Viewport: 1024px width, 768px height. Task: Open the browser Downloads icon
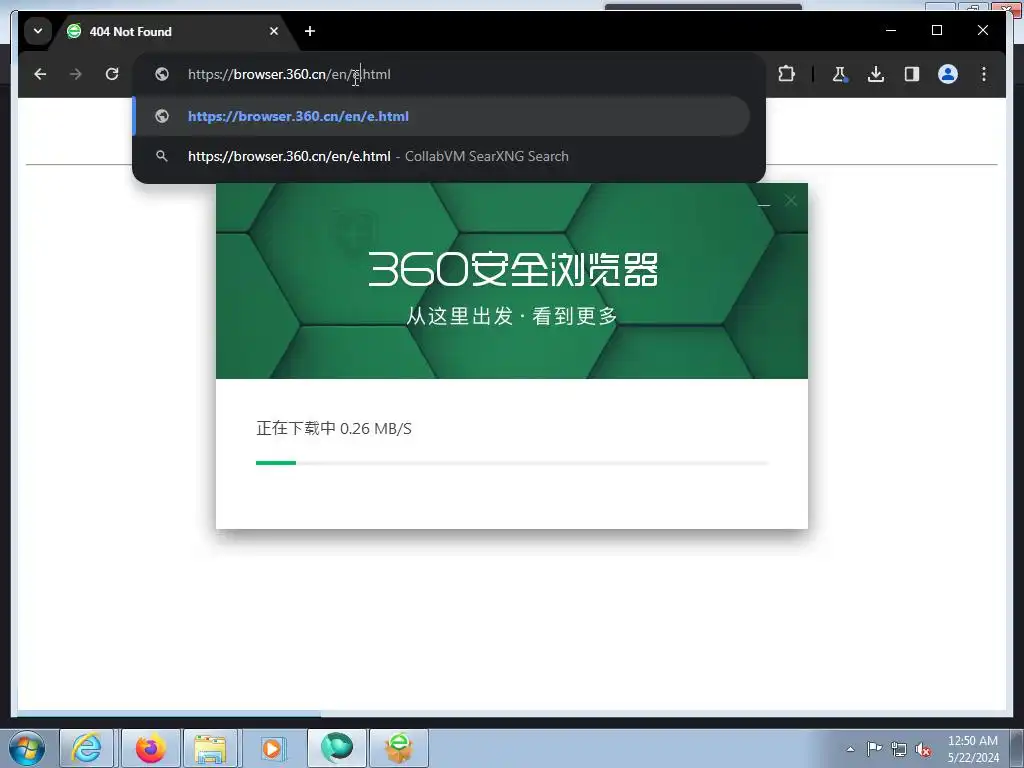[x=876, y=74]
